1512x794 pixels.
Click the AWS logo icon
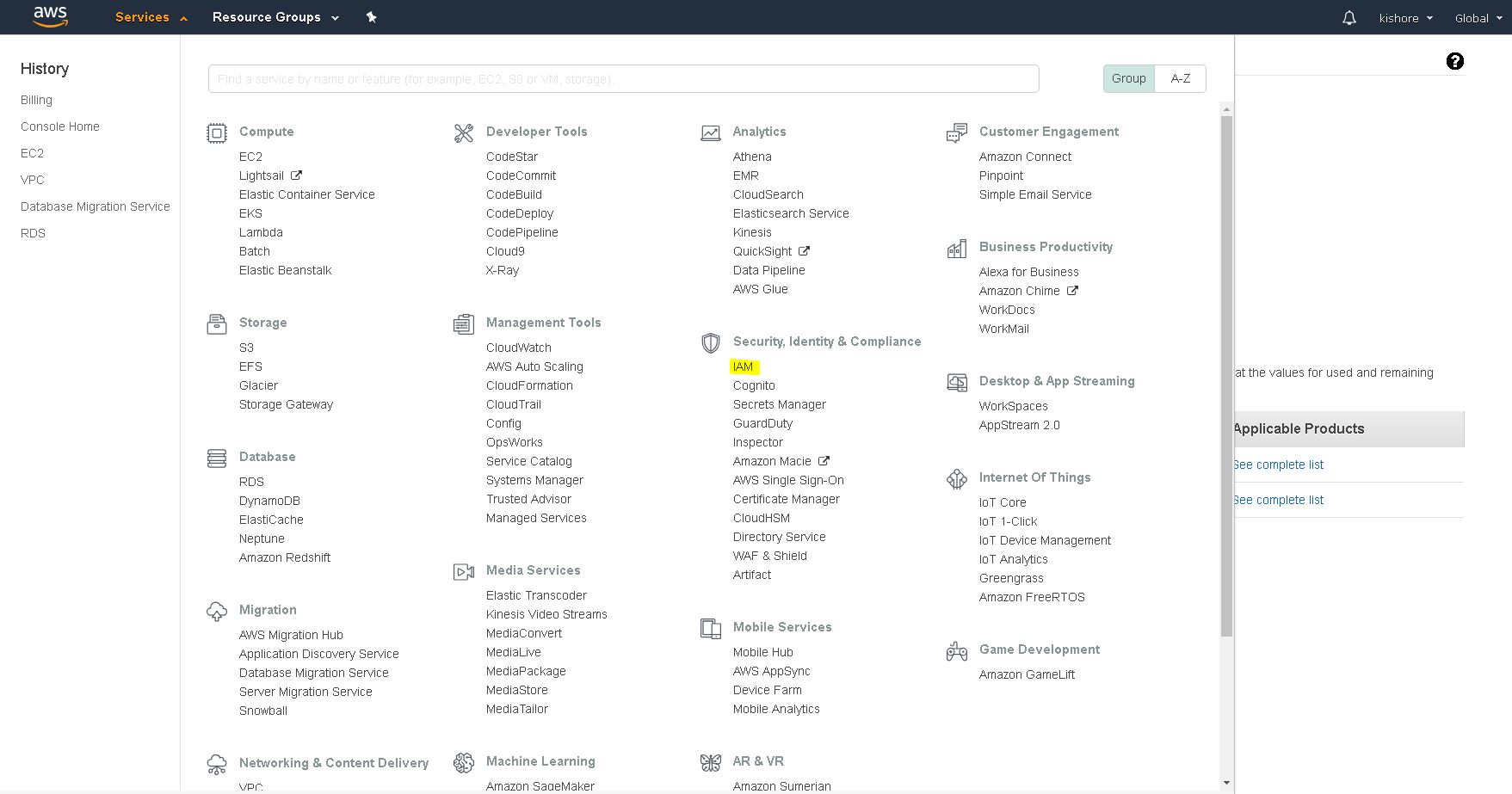50,16
